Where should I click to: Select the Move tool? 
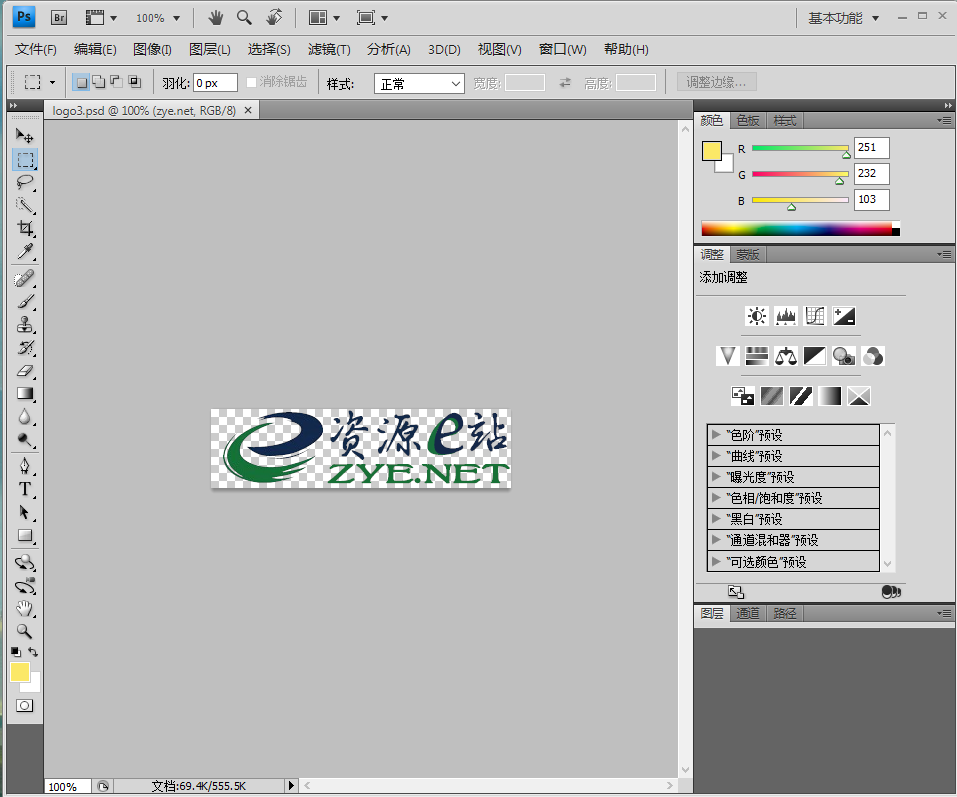24,135
